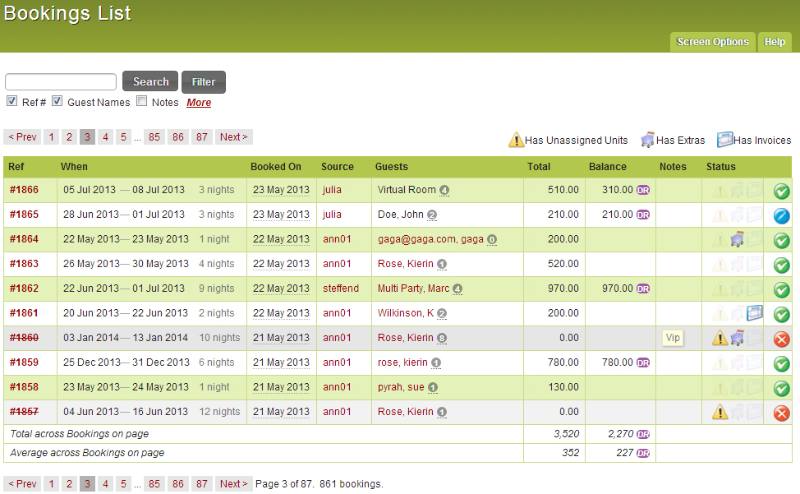Expand the Screen Options panel

[712, 42]
